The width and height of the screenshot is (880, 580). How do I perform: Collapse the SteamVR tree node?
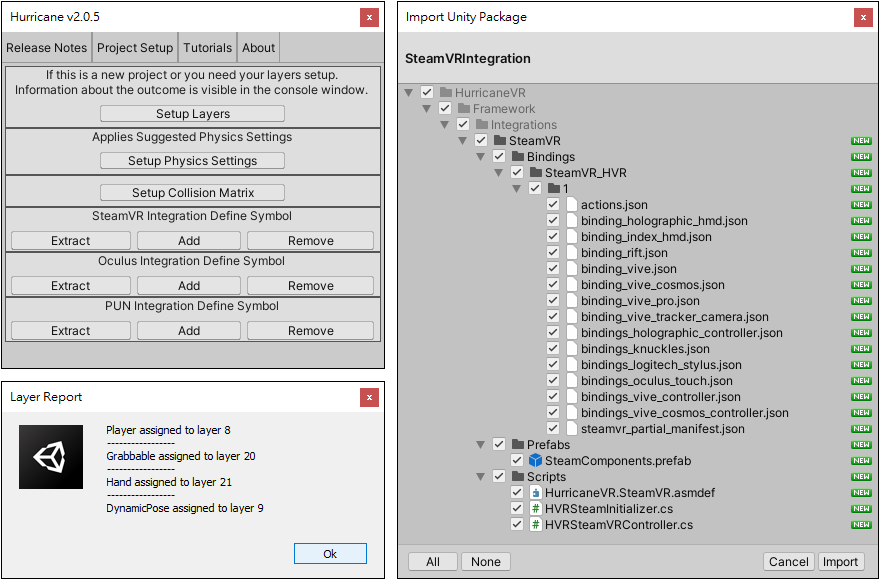click(462, 140)
